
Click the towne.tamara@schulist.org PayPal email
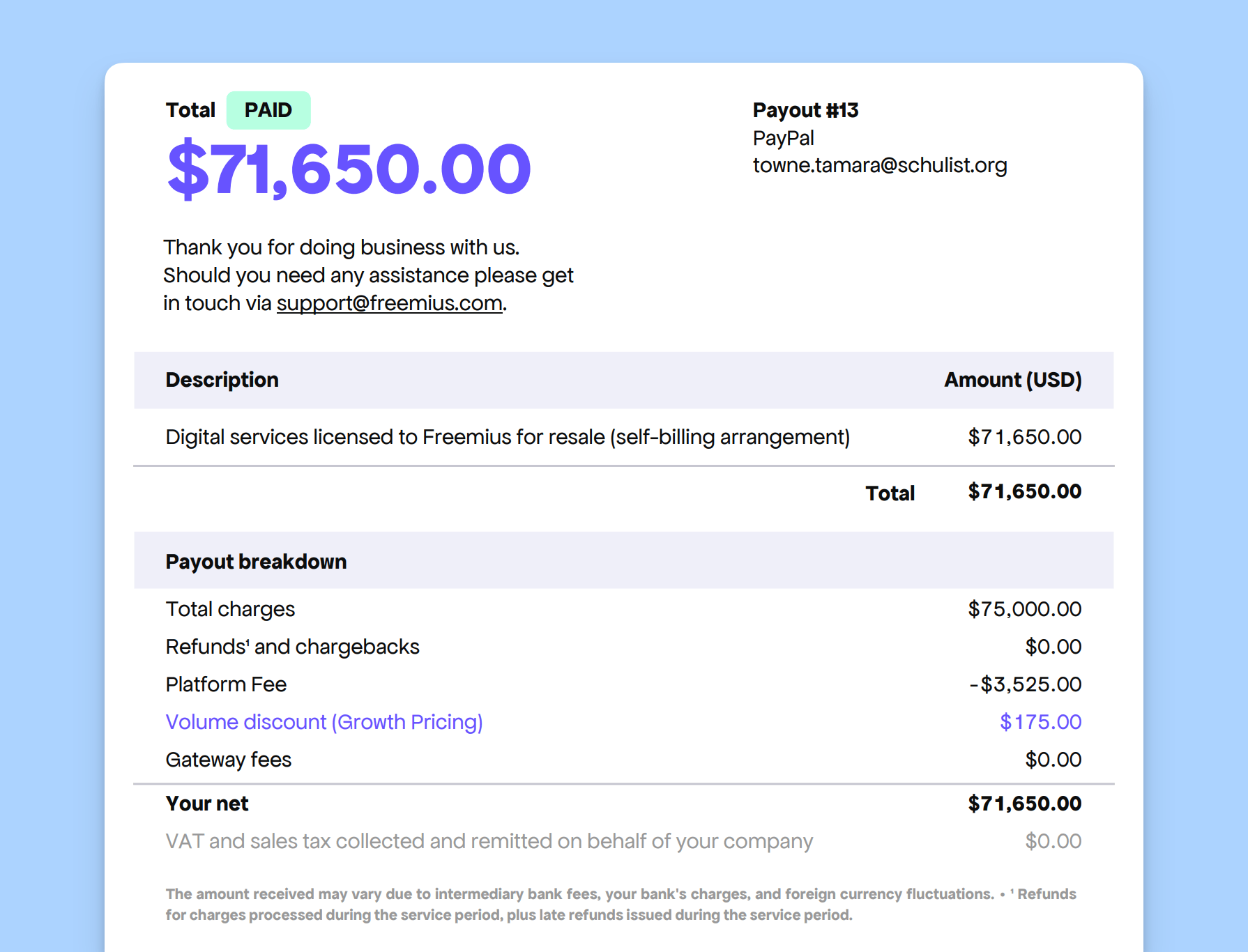[879, 165]
